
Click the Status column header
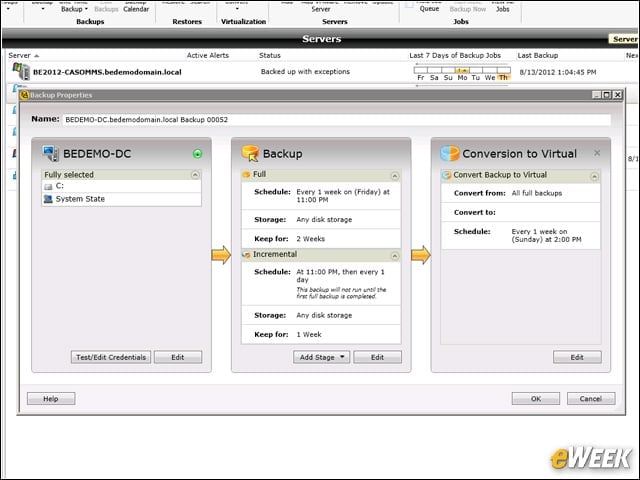[x=270, y=56]
